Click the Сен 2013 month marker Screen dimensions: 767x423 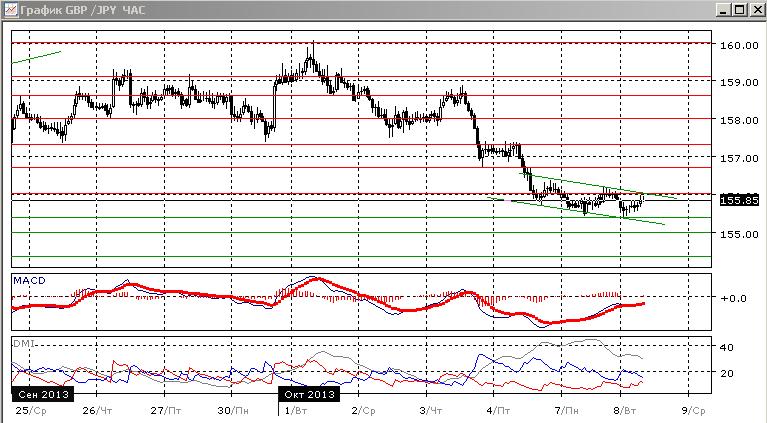click(x=43, y=394)
